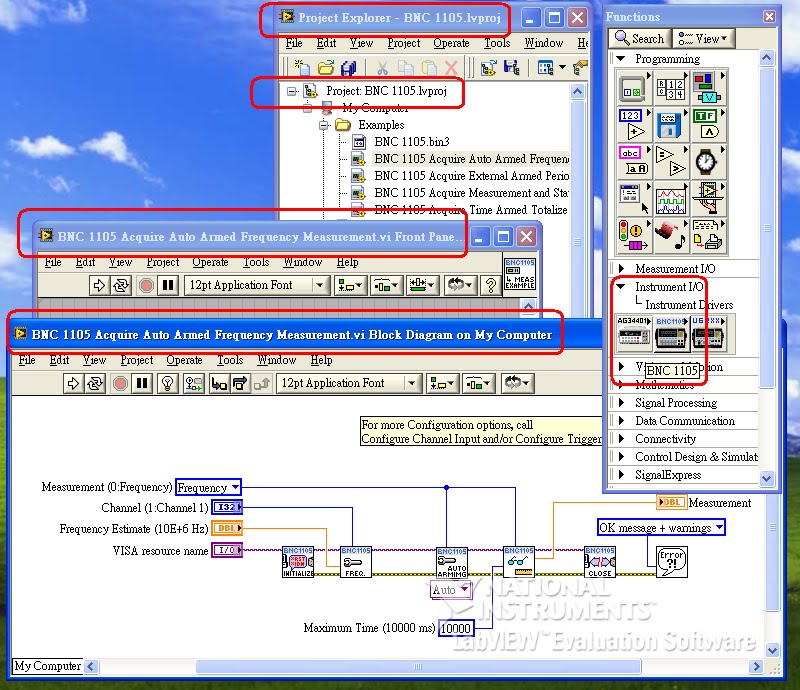Open Edit menu in Project Explorer

(326, 43)
